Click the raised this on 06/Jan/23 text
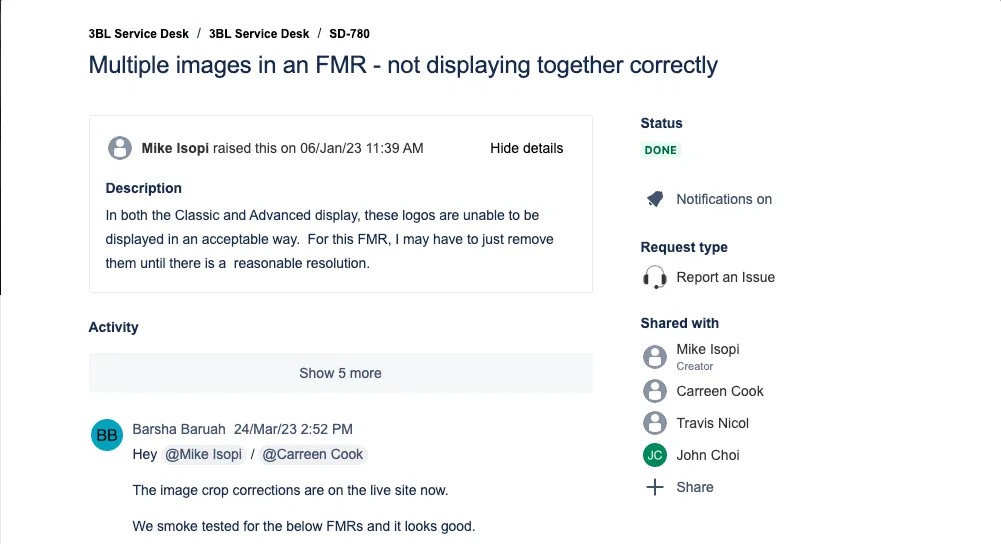 tap(318, 148)
